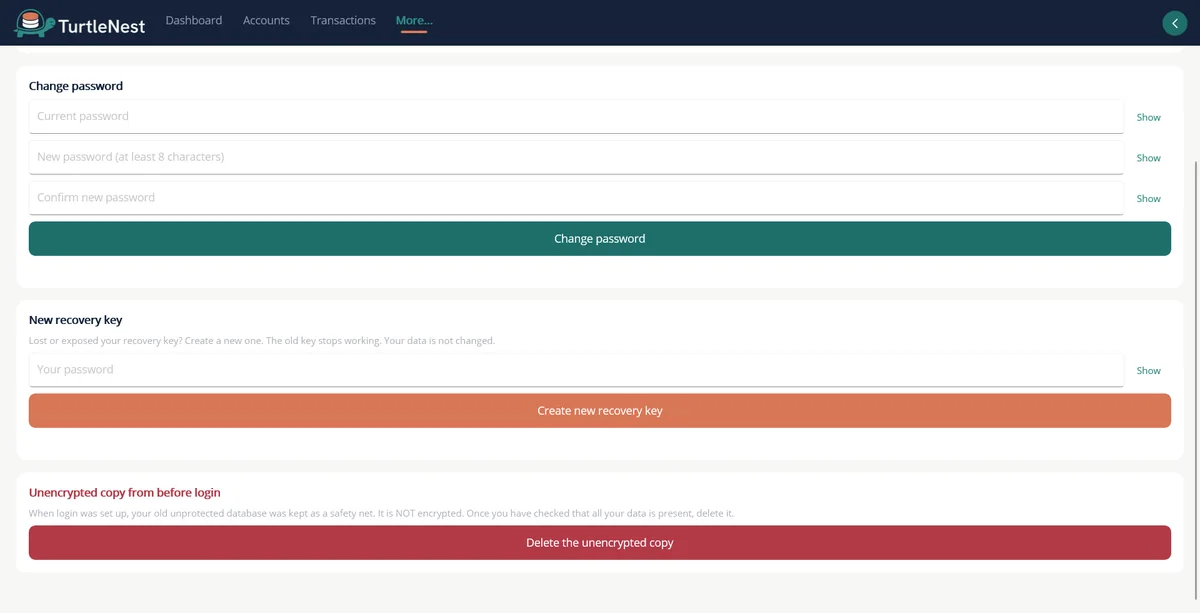
Task: Expand the More... menu
Action: 414,20
